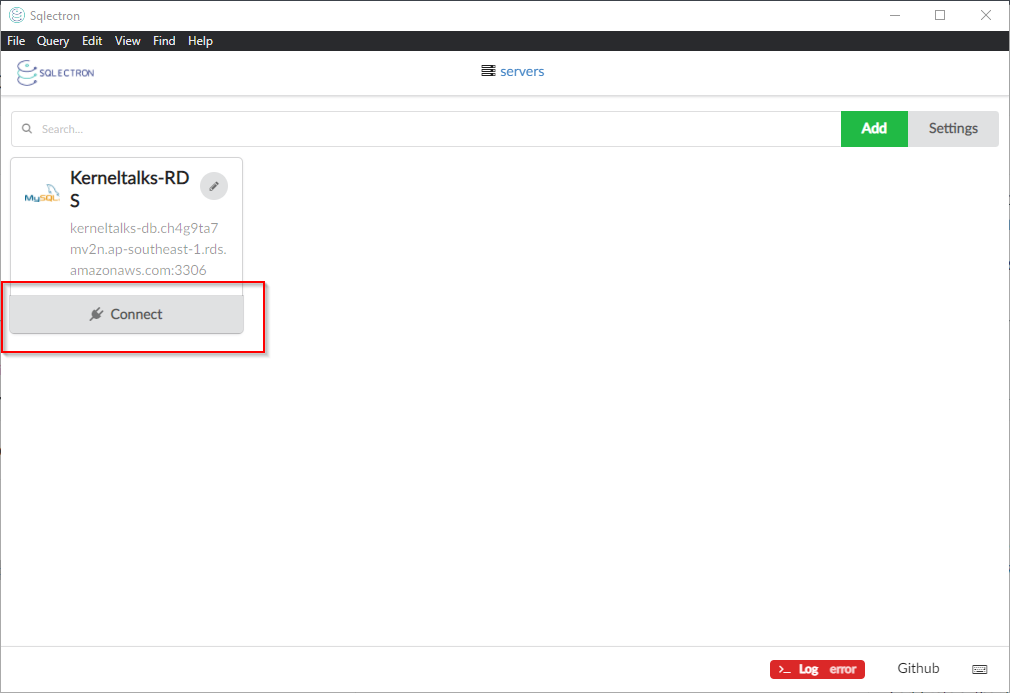Open the Settings button
This screenshot has height=693, width=1010.
point(953,129)
